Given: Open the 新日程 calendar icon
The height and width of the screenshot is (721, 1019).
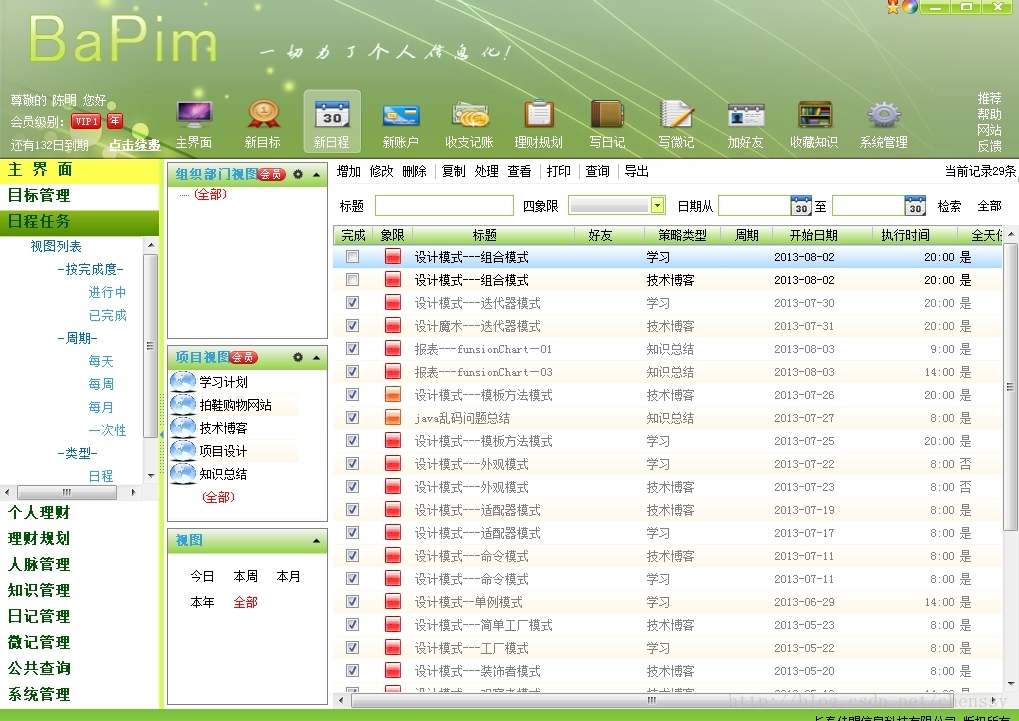Looking at the screenshot, I should point(332,115).
